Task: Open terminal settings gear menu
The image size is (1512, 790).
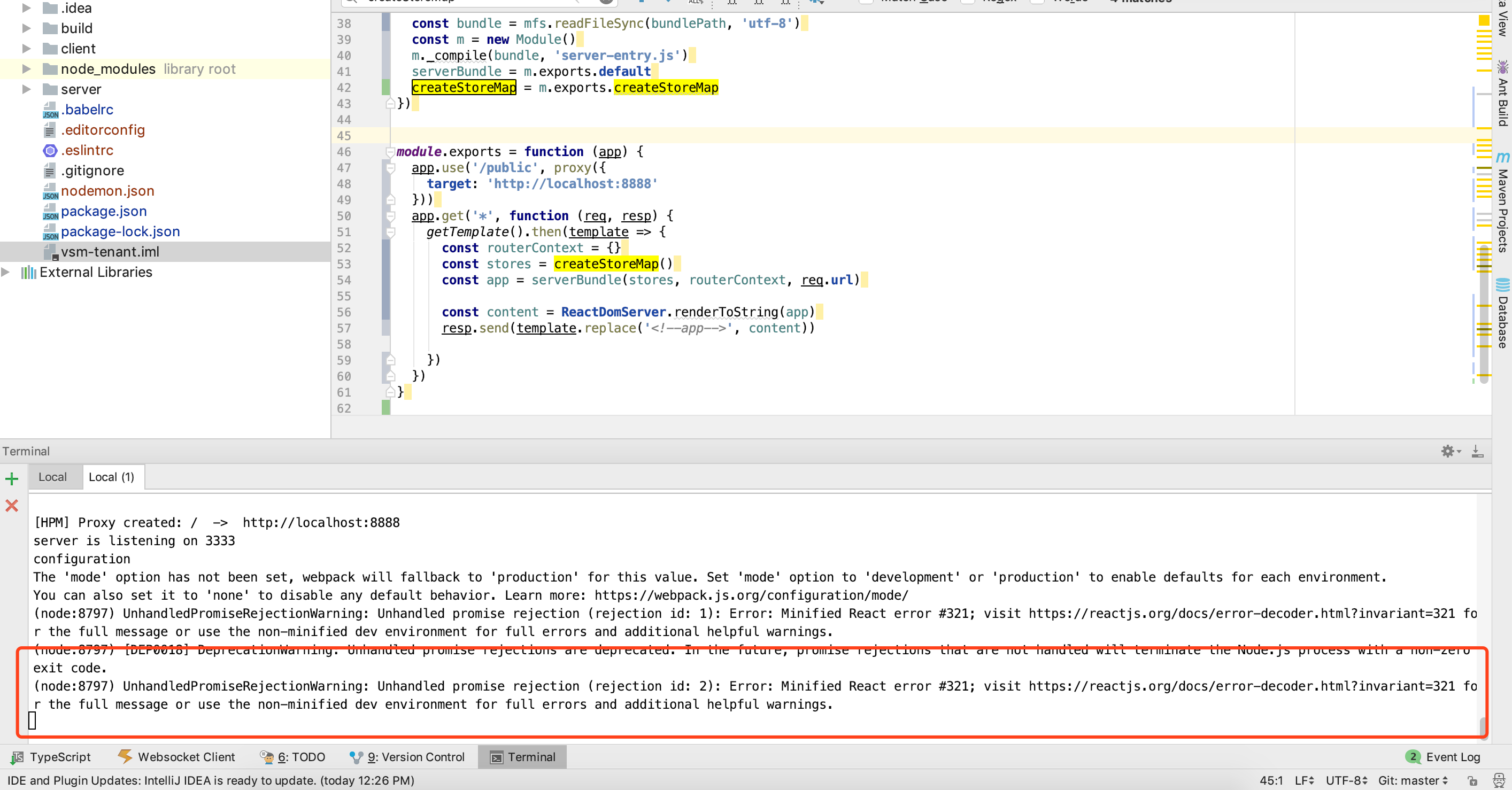Action: point(1451,451)
